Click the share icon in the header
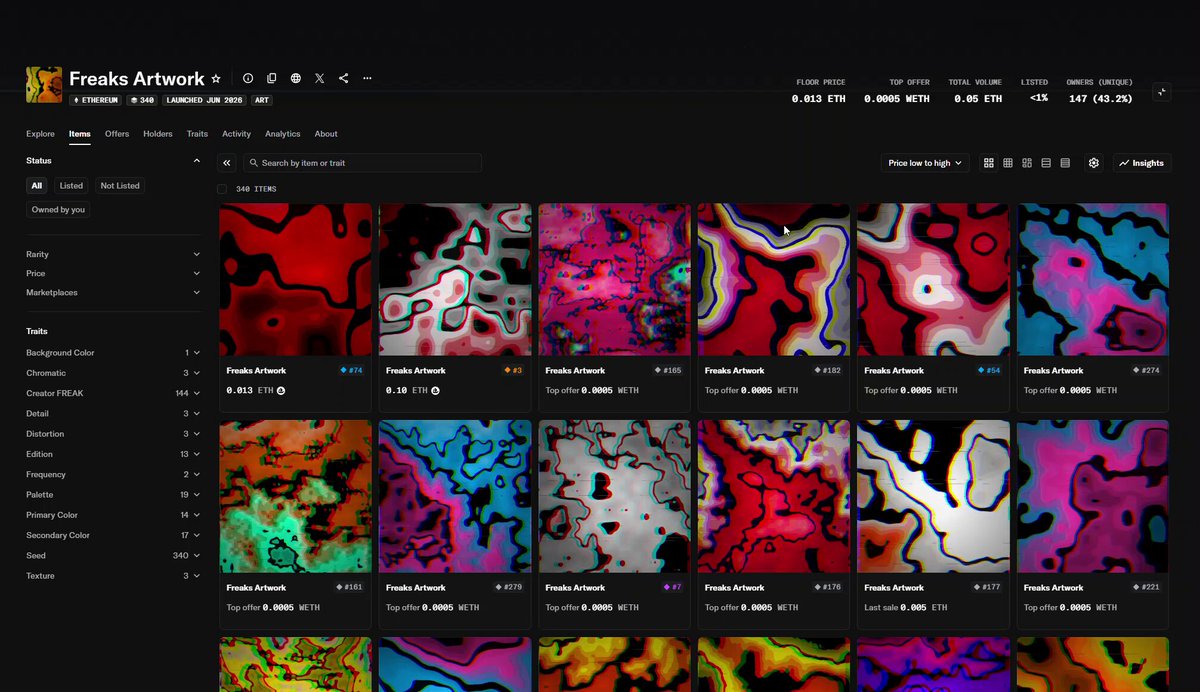 [x=344, y=78]
